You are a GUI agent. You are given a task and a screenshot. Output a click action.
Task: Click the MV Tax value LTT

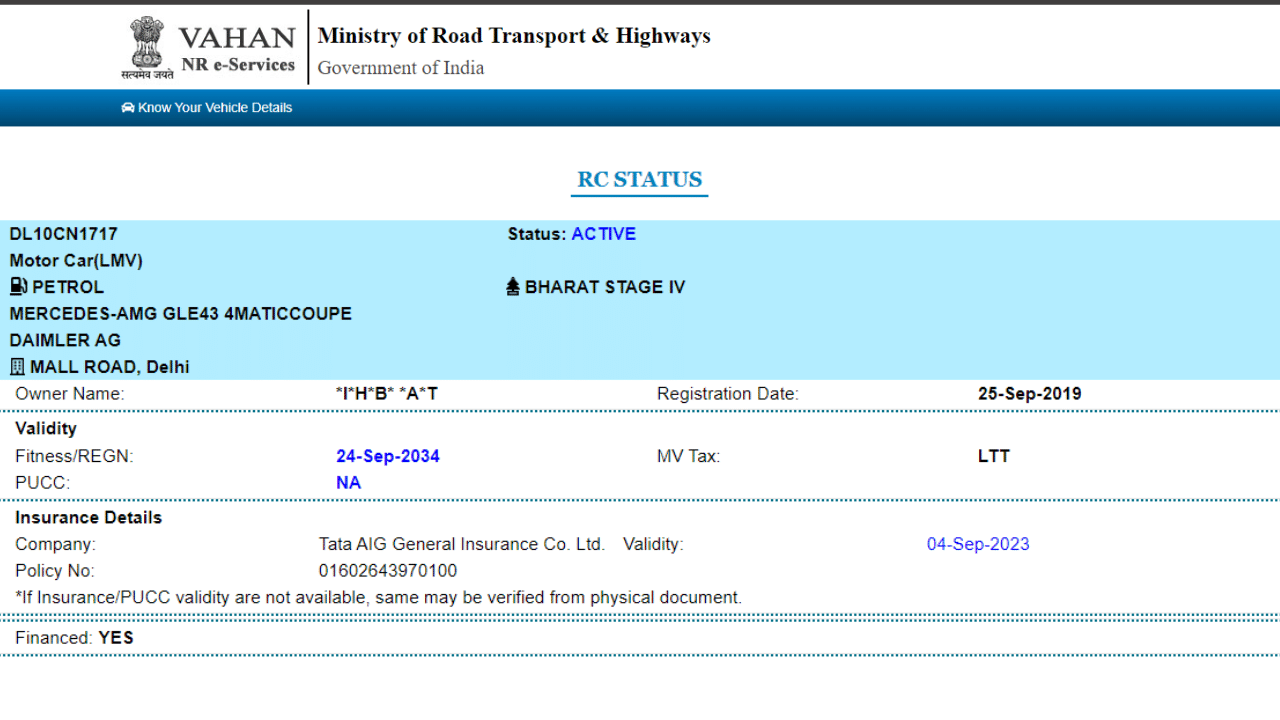point(993,456)
